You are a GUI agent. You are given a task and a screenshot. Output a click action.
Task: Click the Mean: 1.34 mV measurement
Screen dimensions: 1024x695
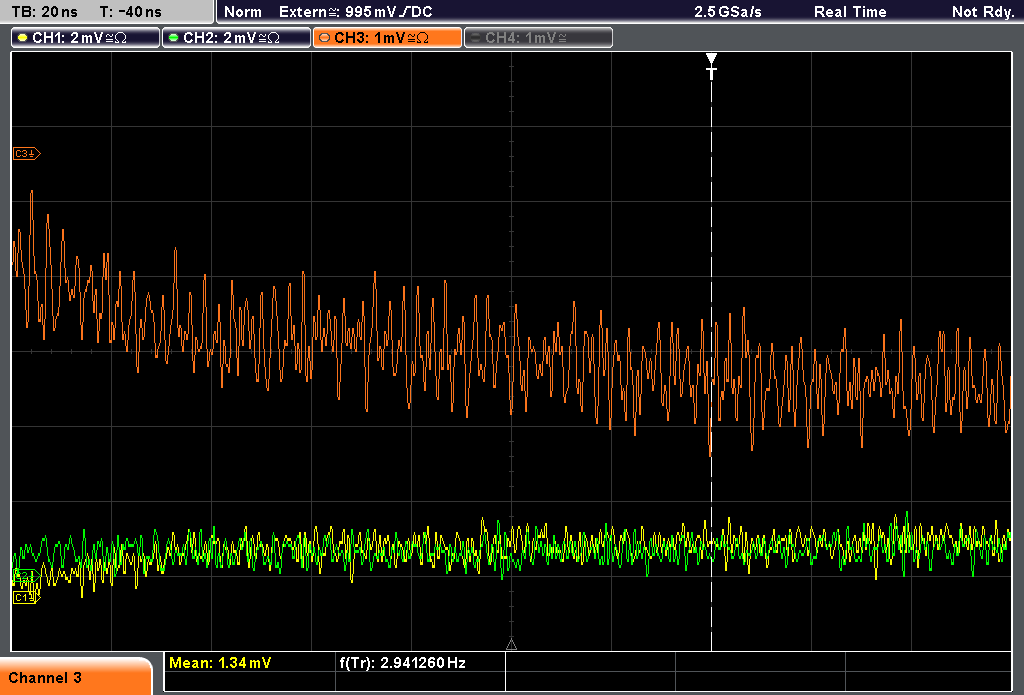(x=219, y=663)
